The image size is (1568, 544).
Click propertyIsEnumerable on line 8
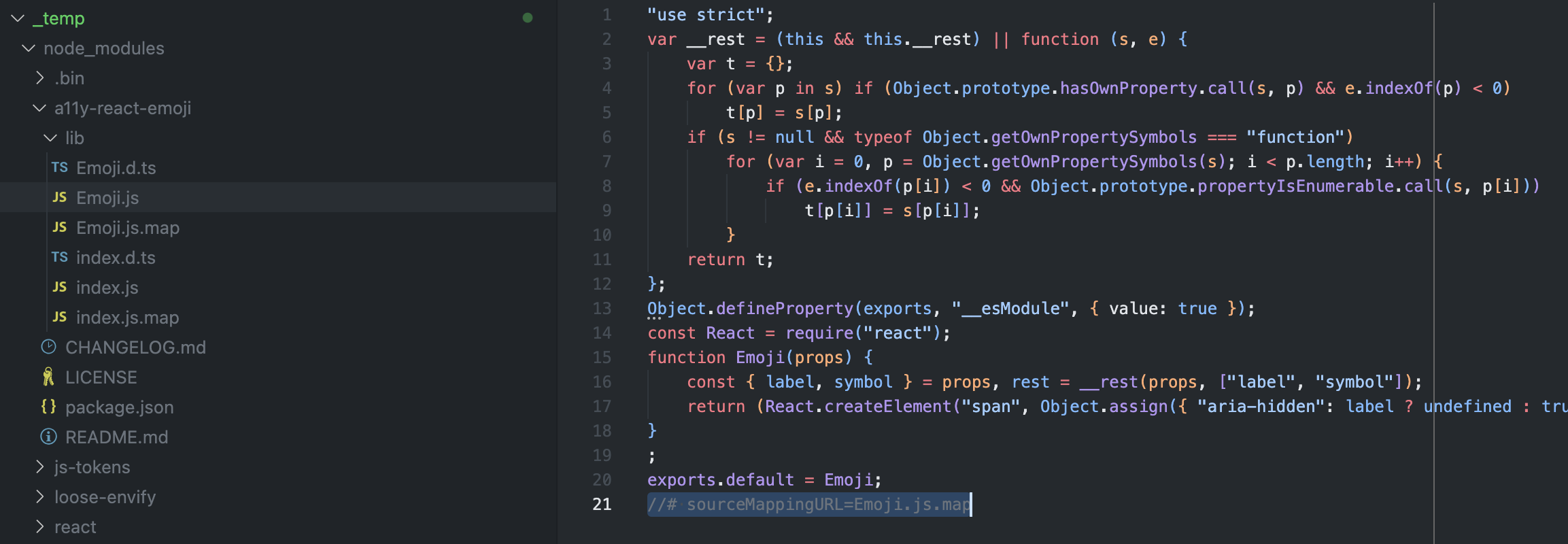(1296, 186)
